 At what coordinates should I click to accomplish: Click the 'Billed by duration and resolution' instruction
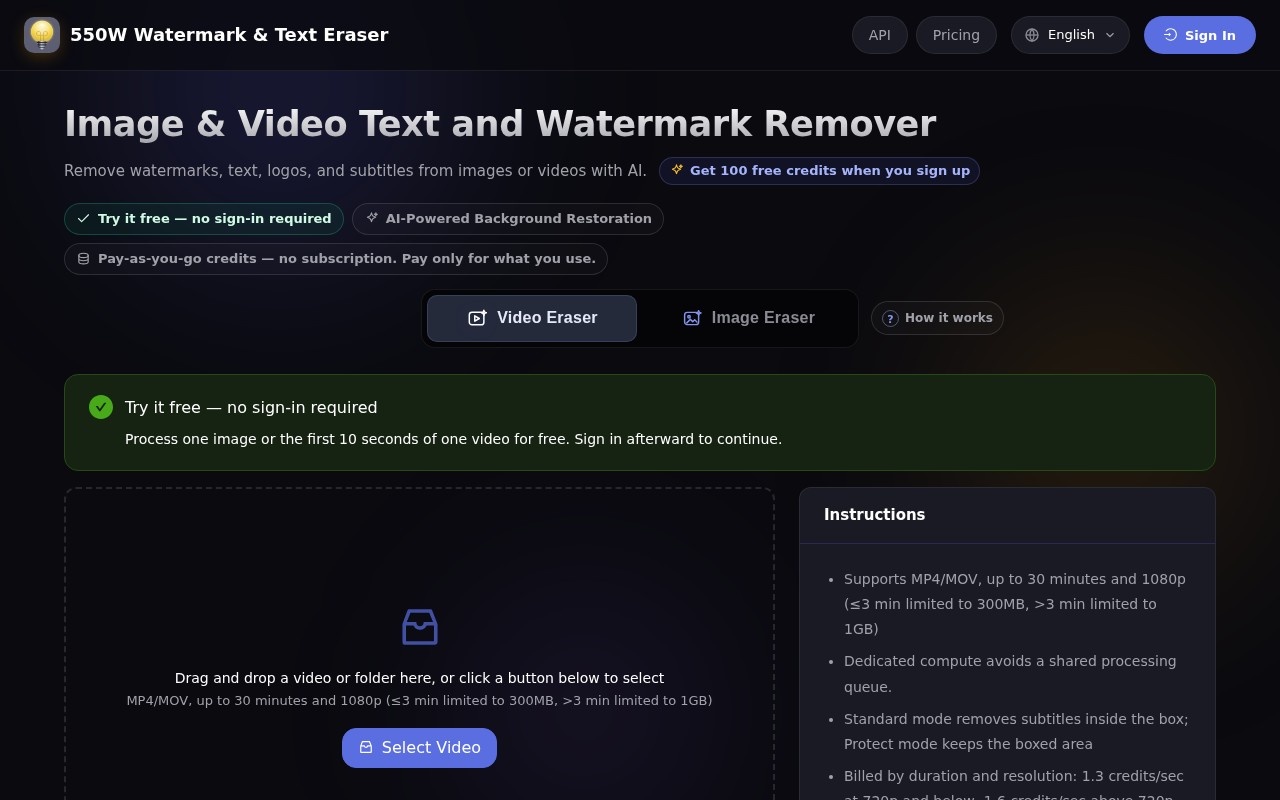(x=1014, y=786)
